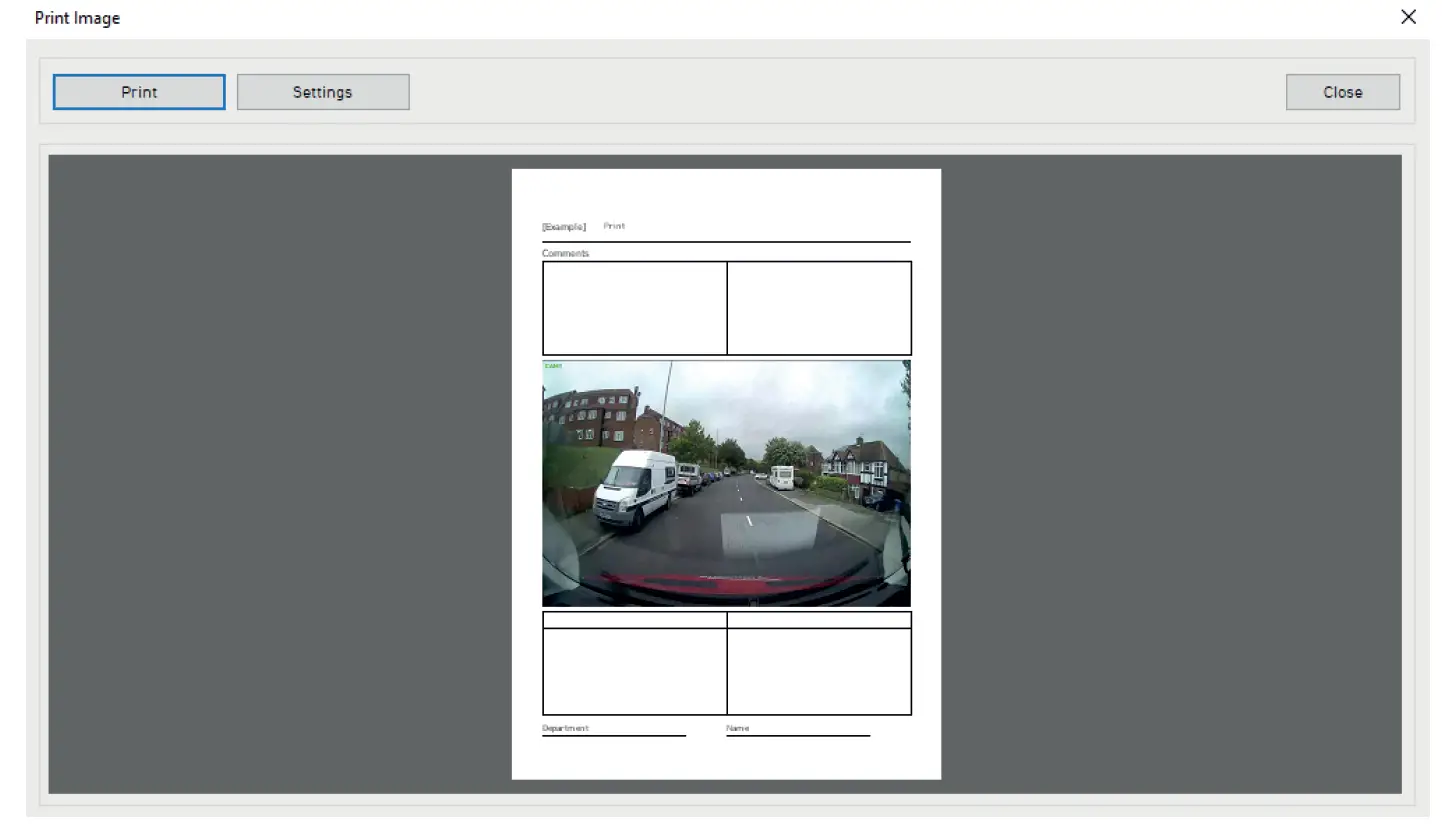Click the right Comments box on the preview
The height and width of the screenshot is (829, 1442).
(x=819, y=308)
